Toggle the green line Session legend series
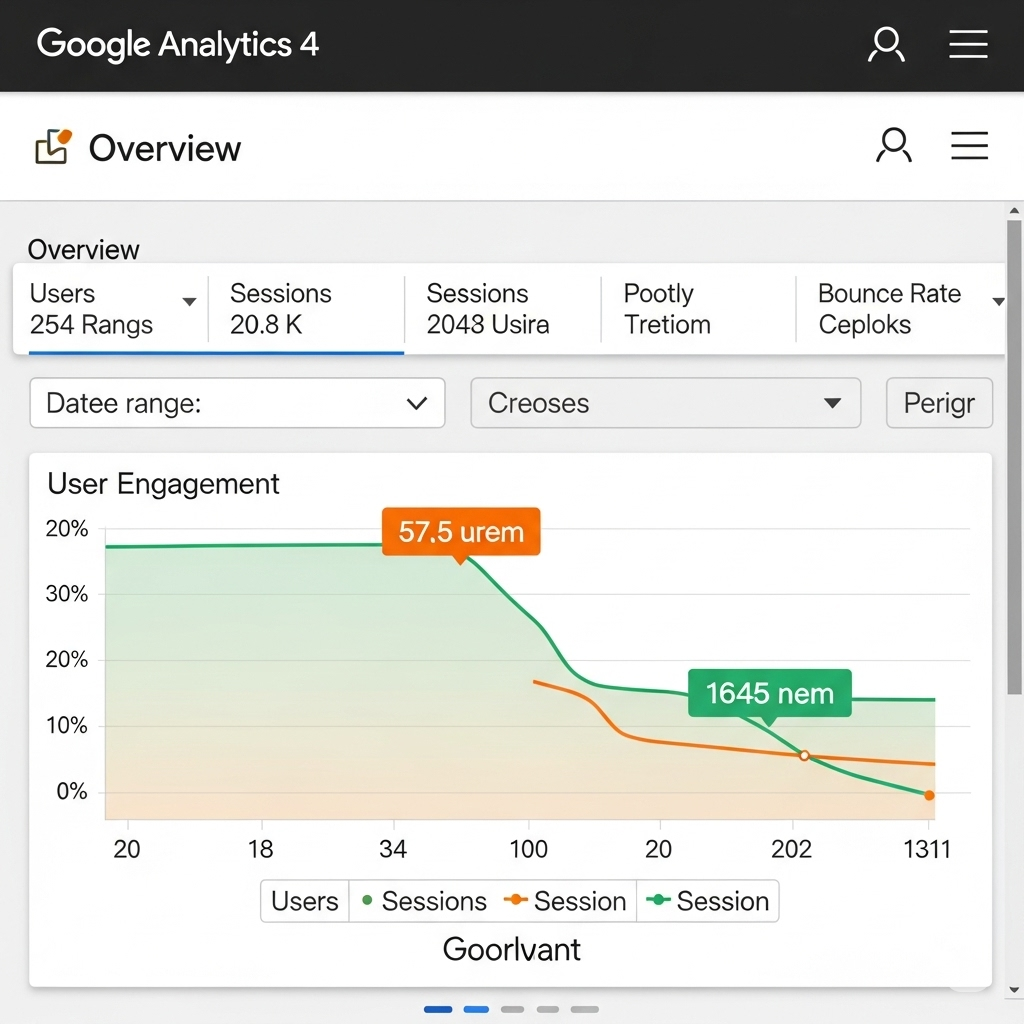Image resolution: width=1024 pixels, height=1024 pixels. click(708, 901)
